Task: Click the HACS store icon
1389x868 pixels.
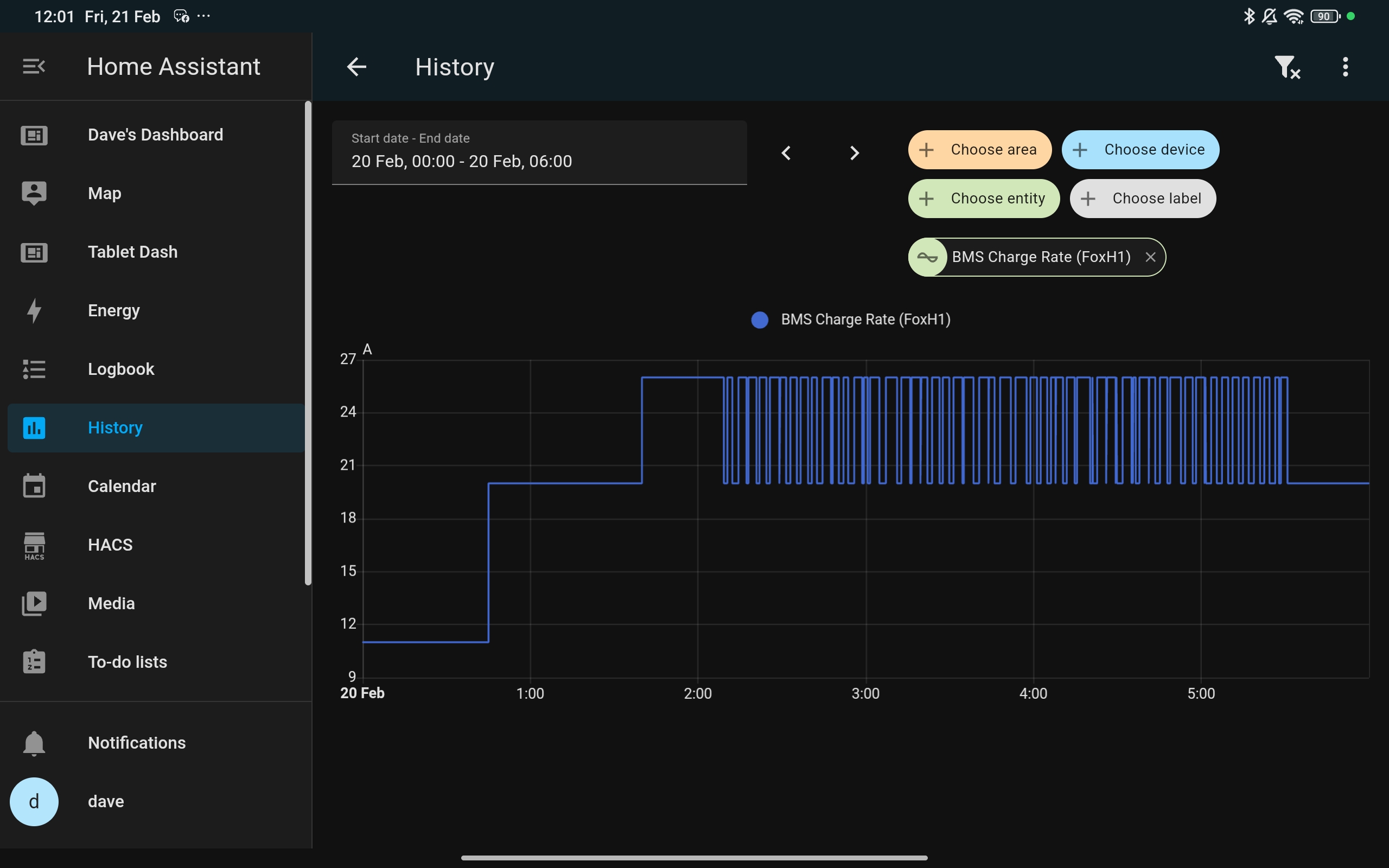Action: (34, 545)
